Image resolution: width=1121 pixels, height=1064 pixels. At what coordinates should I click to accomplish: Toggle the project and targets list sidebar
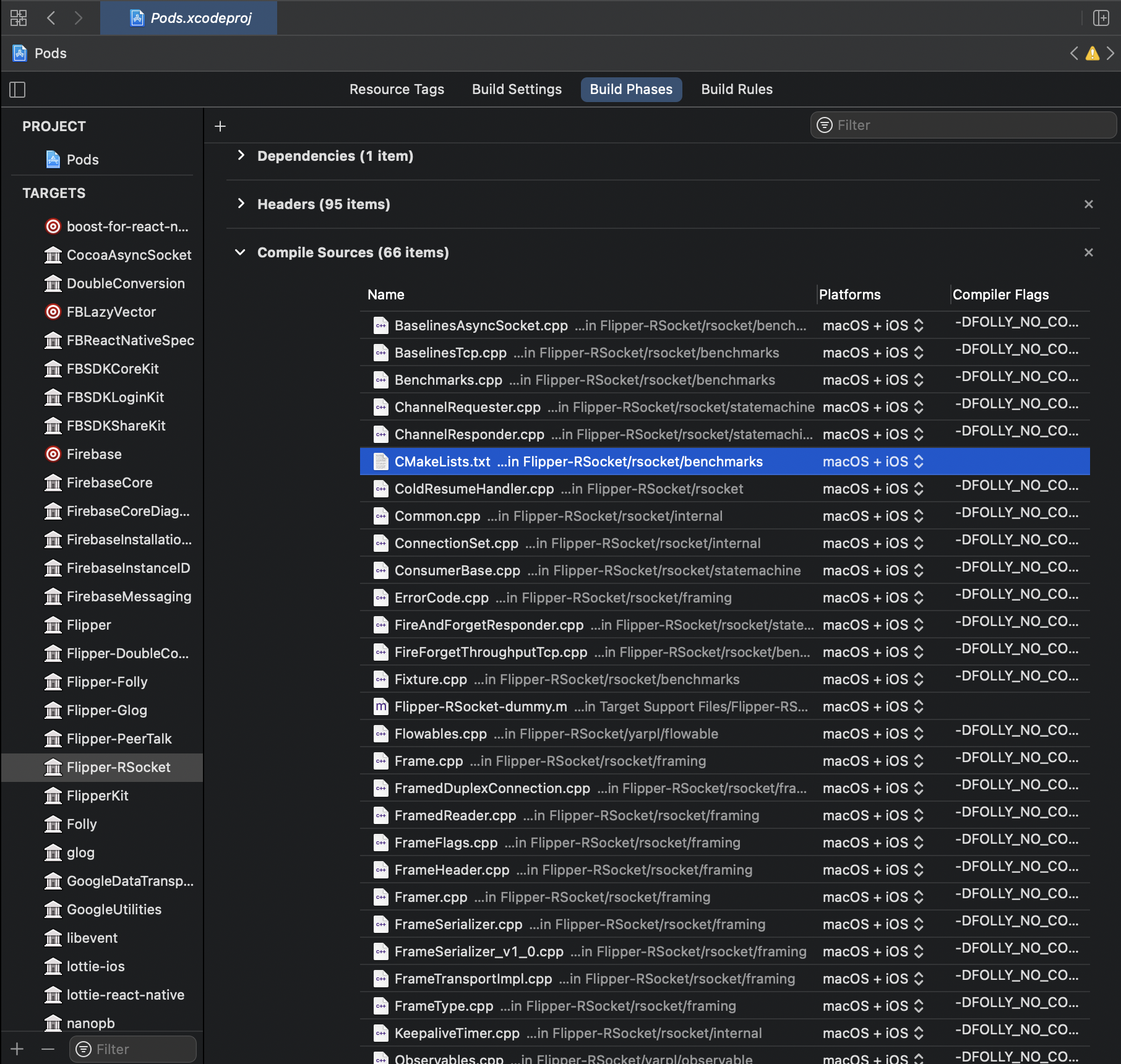click(17, 90)
